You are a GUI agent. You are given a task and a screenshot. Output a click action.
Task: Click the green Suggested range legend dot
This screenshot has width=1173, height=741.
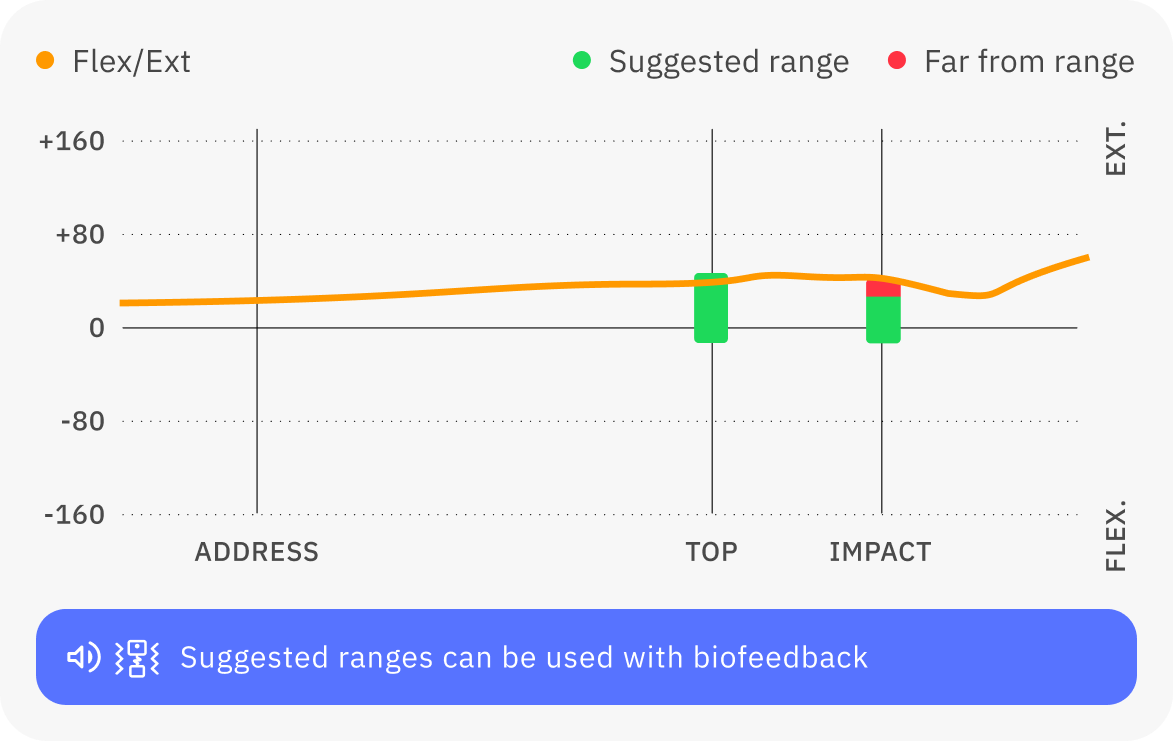(582, 61)
